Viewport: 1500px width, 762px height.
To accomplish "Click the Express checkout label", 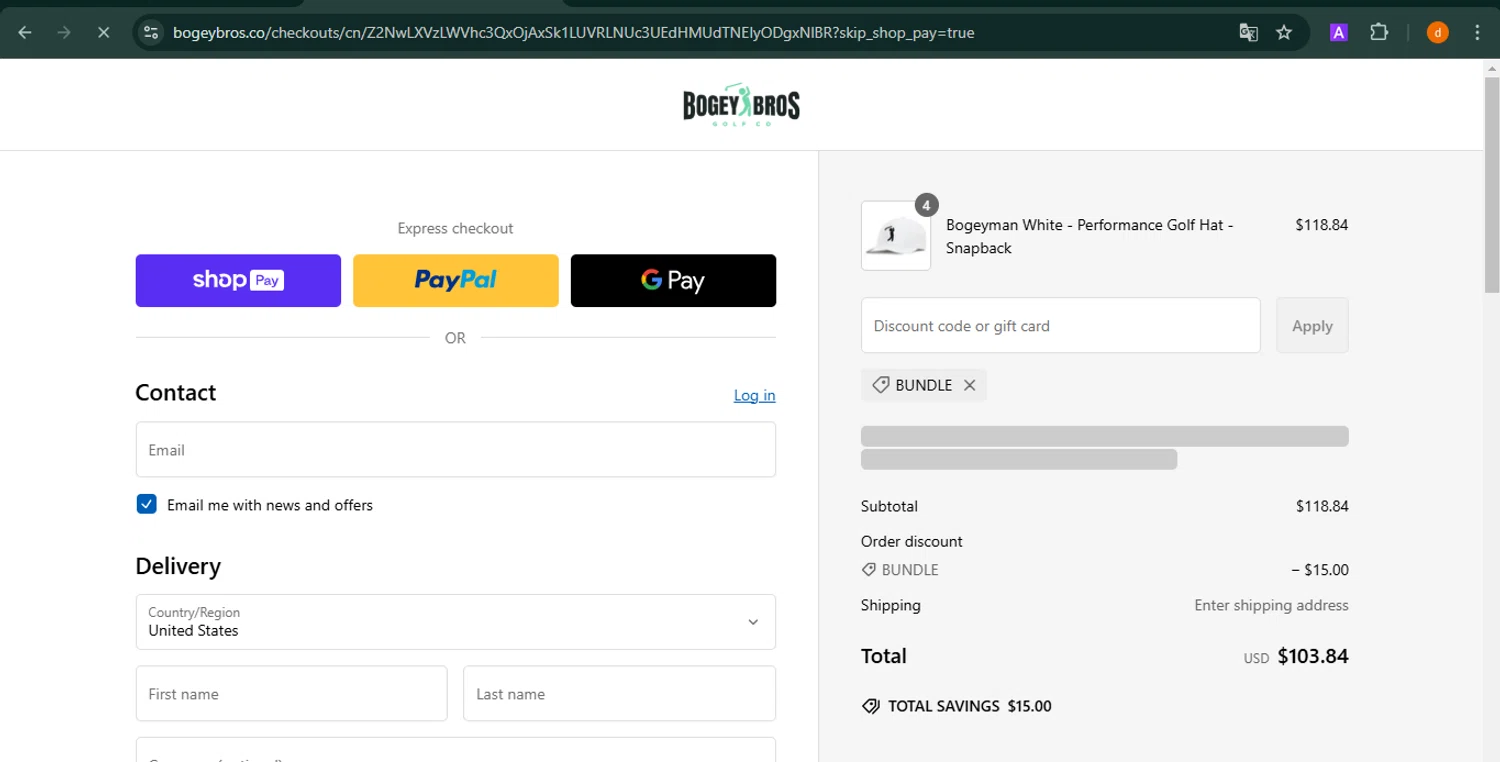I will coord(455,228).
